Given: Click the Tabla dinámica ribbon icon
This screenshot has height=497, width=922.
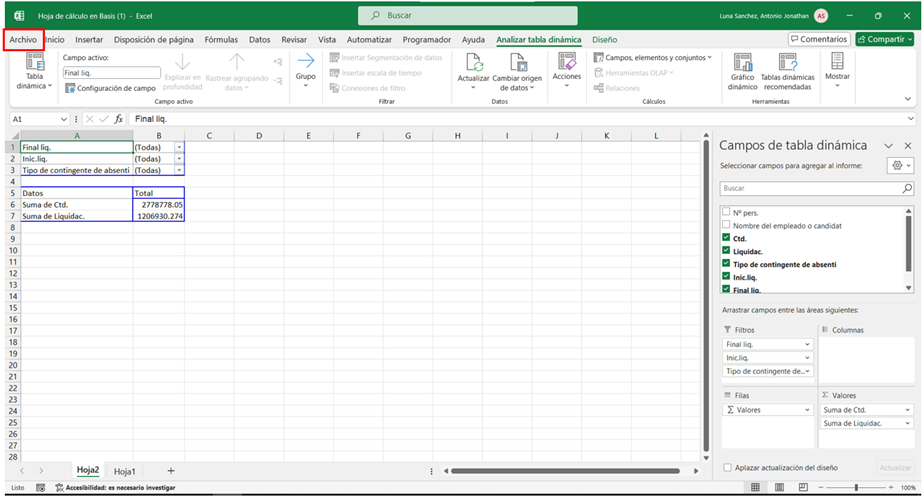Looking at the screenshot, I should [34, 62].
